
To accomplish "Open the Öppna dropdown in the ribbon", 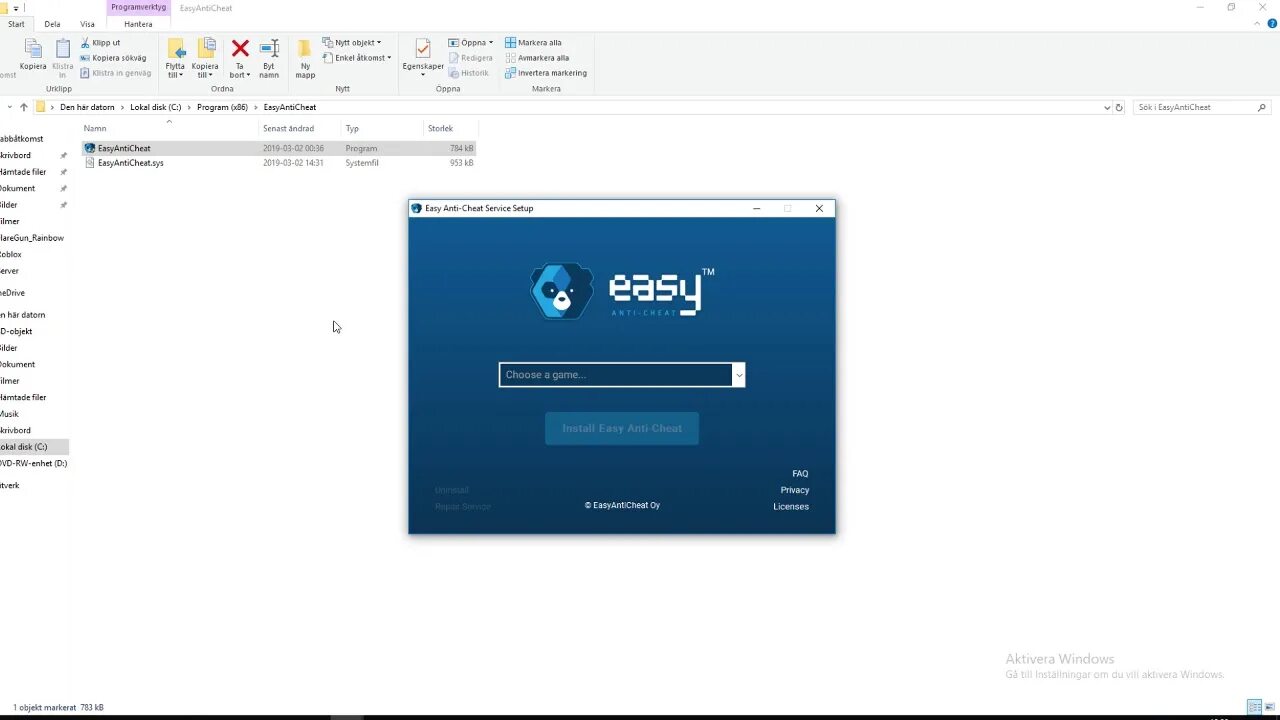I will coord(470,43).
